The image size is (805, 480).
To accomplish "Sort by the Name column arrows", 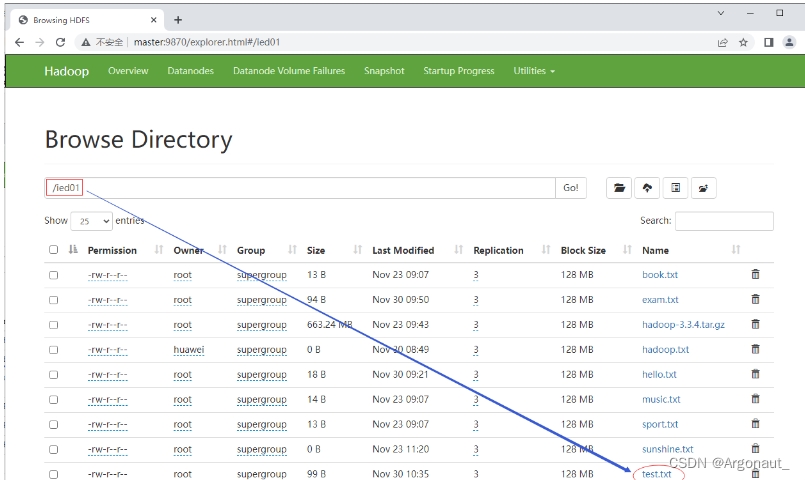I will coord(736,249).
